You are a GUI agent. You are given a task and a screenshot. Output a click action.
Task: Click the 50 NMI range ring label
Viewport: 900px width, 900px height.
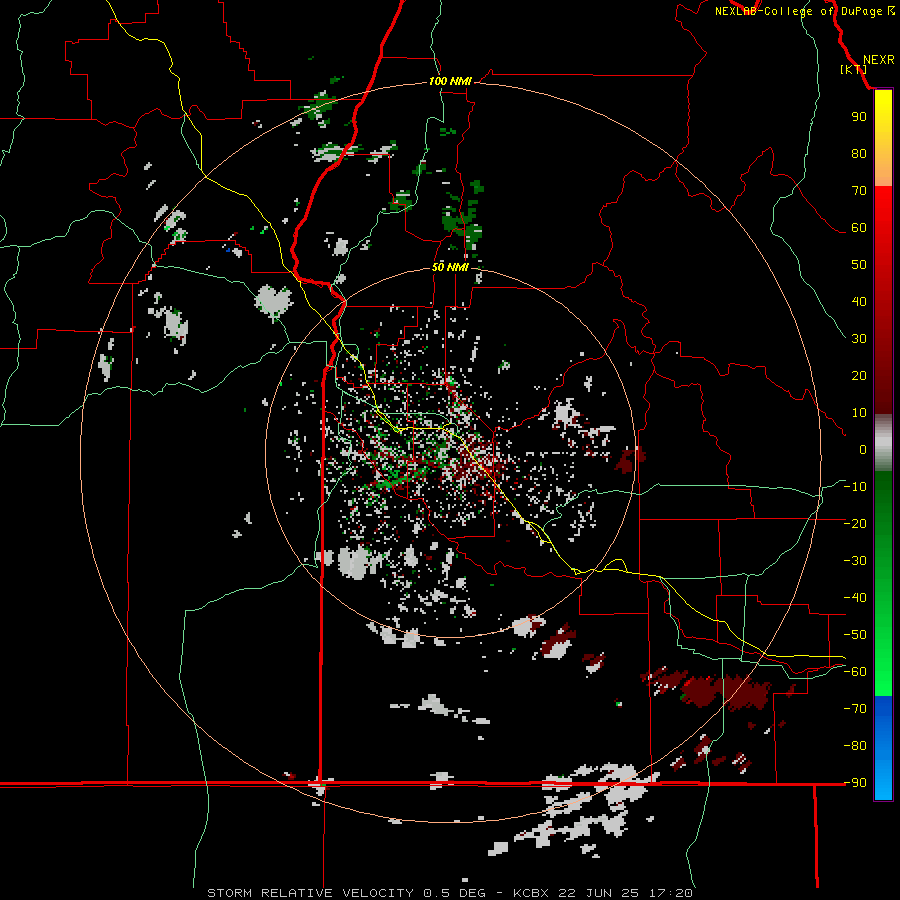[x=450, y=267]
